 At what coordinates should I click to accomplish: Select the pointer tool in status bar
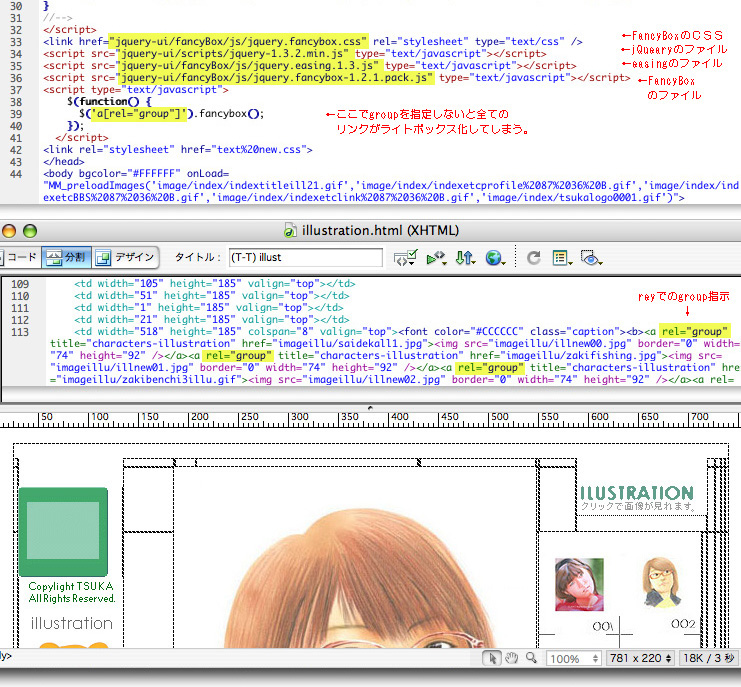pos(492,658)
